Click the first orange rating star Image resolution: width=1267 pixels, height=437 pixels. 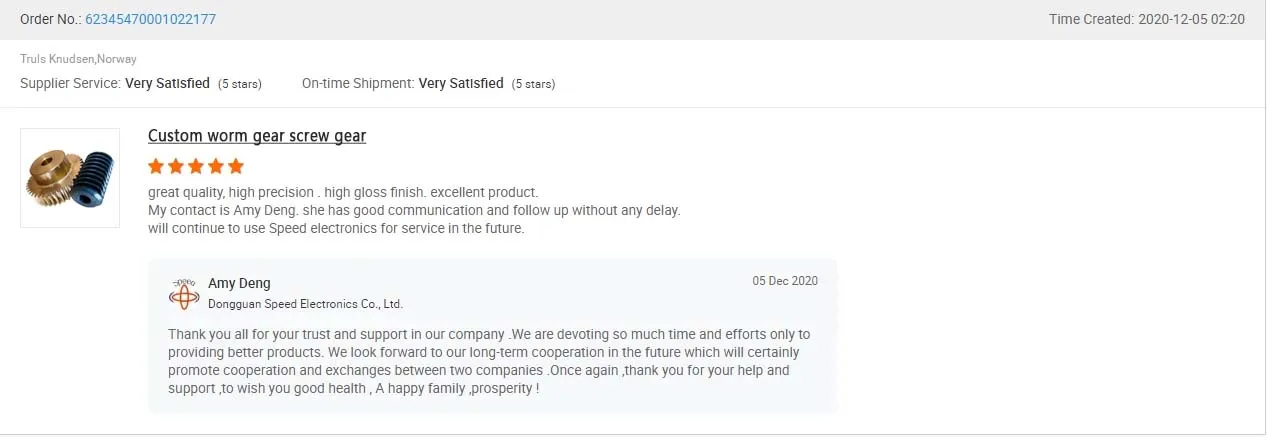tap(156, 166)
